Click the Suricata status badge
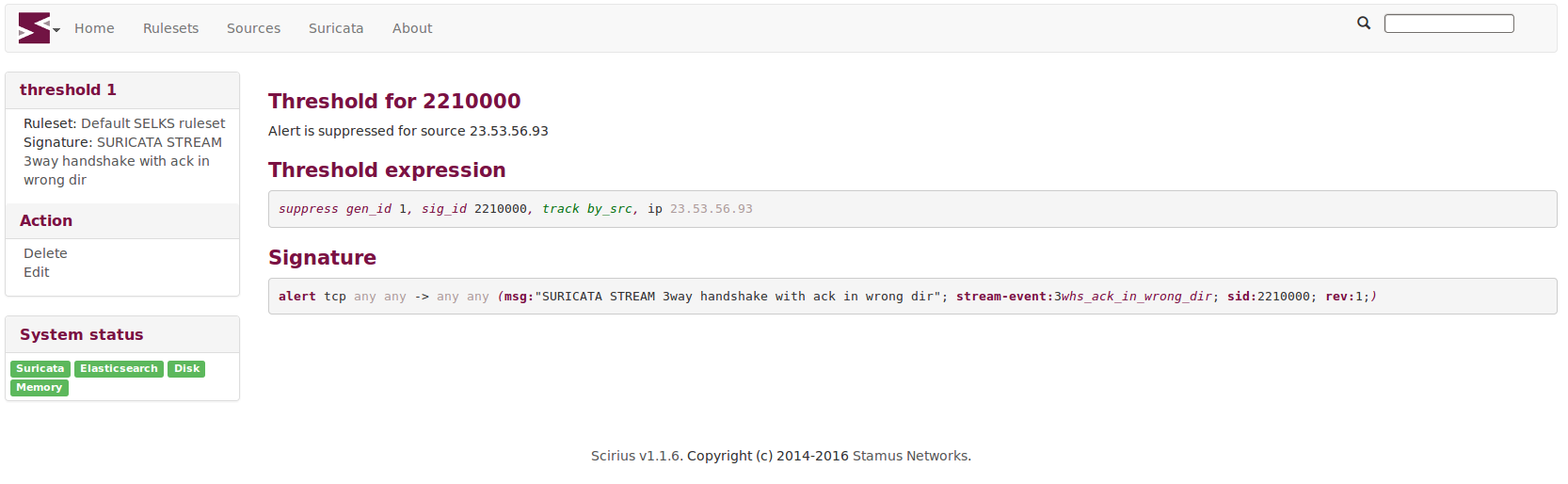The width and height of the screenshot is (1568, 484). (40, 369)
